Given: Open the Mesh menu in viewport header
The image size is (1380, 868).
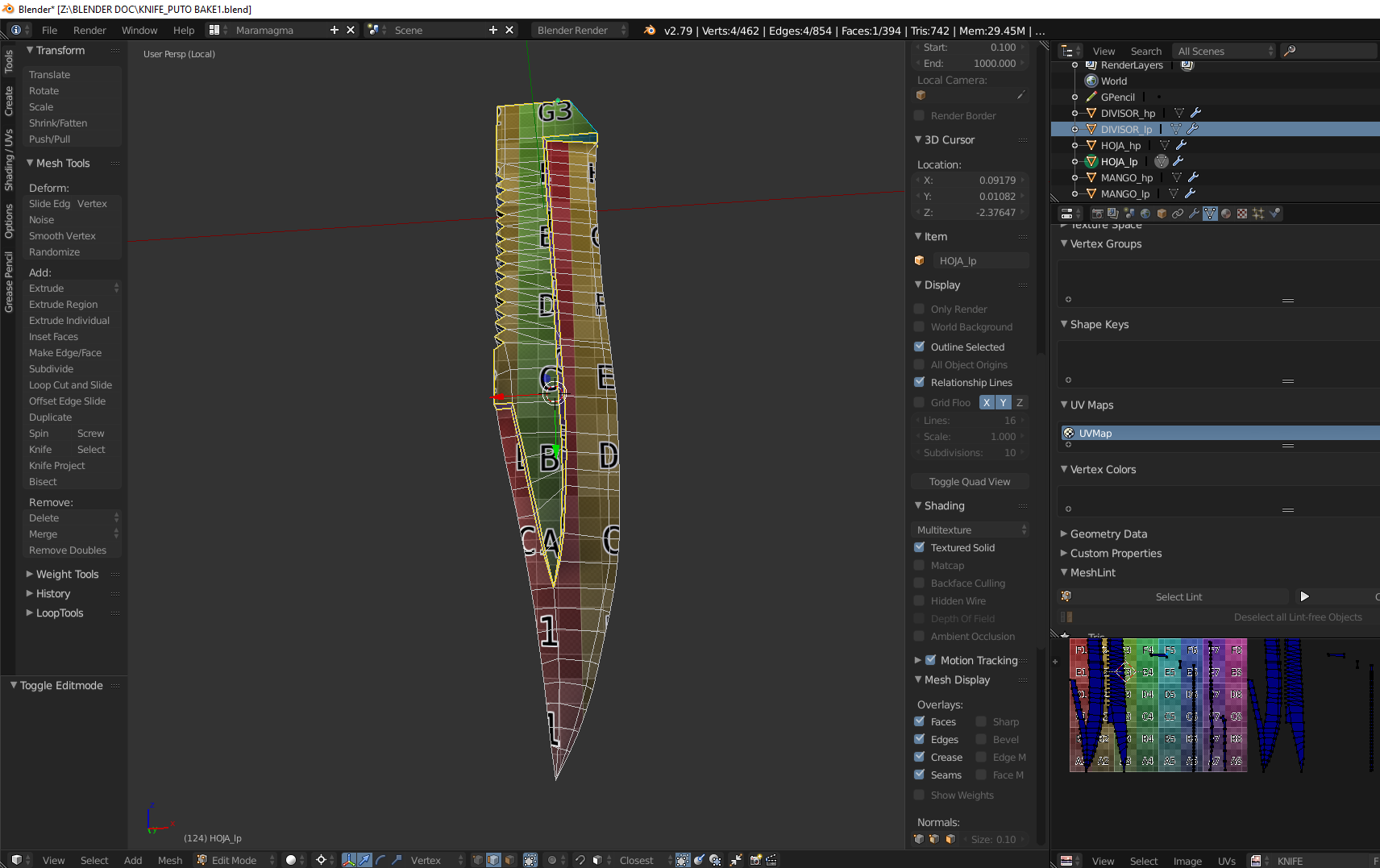Looking at the screenshot, I should point(169,860).
